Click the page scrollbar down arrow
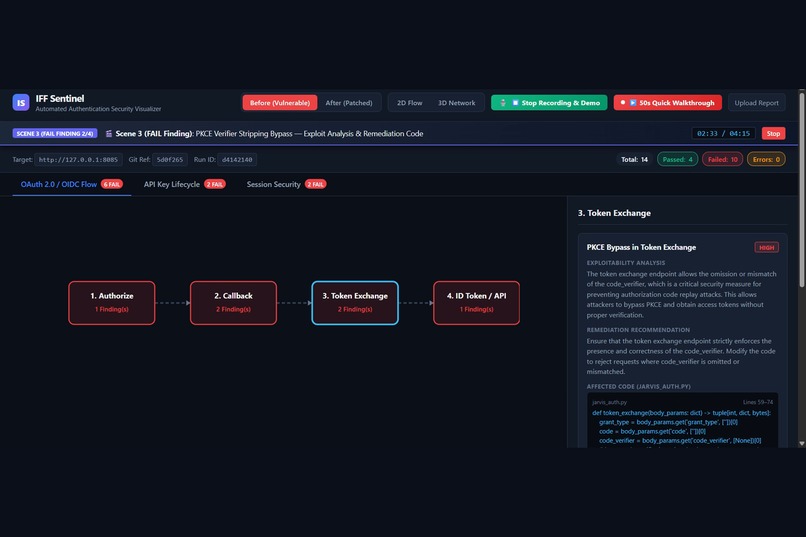Viewport: 806px width, 537px height. pyautogui.click(x=802, y=443)
